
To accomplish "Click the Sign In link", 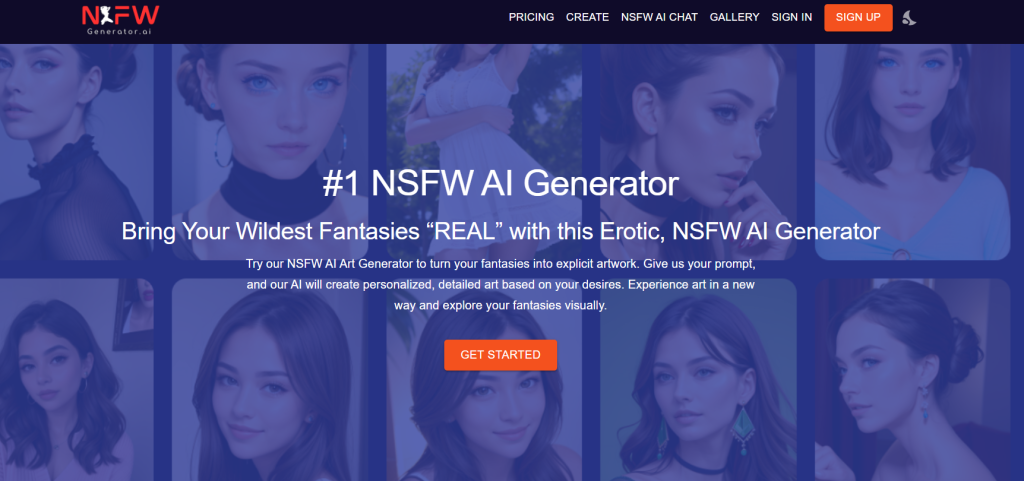I will coord(792,18).
